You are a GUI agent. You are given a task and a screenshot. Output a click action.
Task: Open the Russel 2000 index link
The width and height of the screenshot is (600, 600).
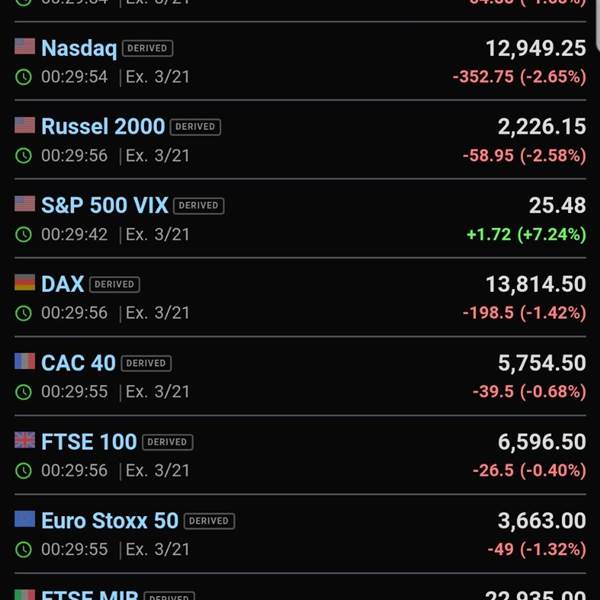103,126
